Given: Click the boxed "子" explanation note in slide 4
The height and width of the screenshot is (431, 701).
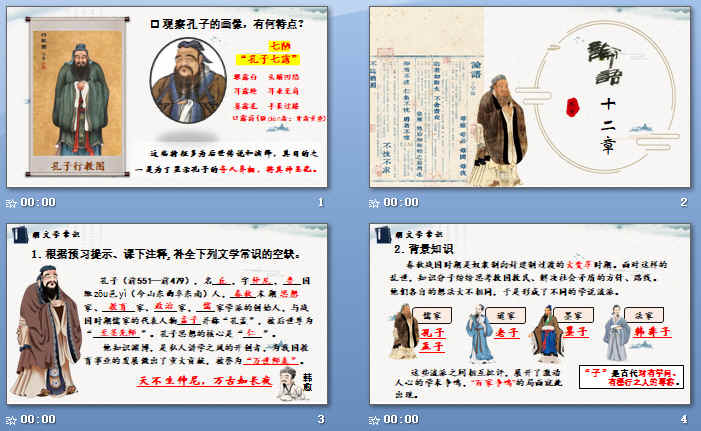Looking at the screenshot, I should click(631, 377).
